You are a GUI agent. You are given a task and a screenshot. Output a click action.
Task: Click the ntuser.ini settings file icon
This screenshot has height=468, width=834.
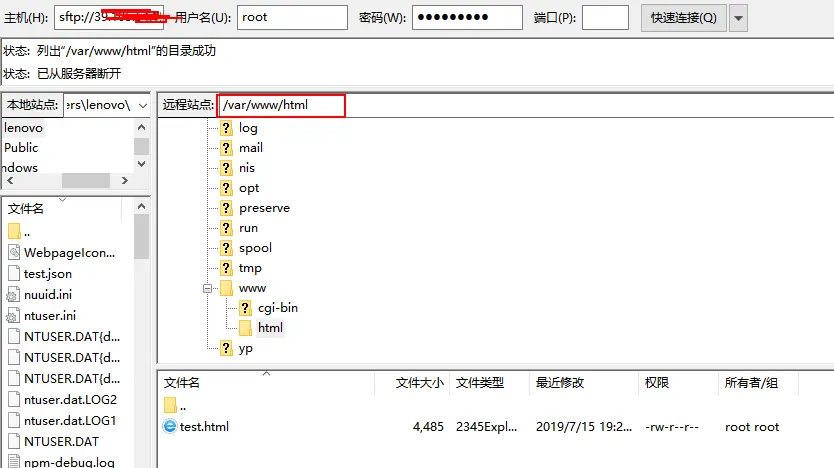pyautogui.click(x=13, y=316)
